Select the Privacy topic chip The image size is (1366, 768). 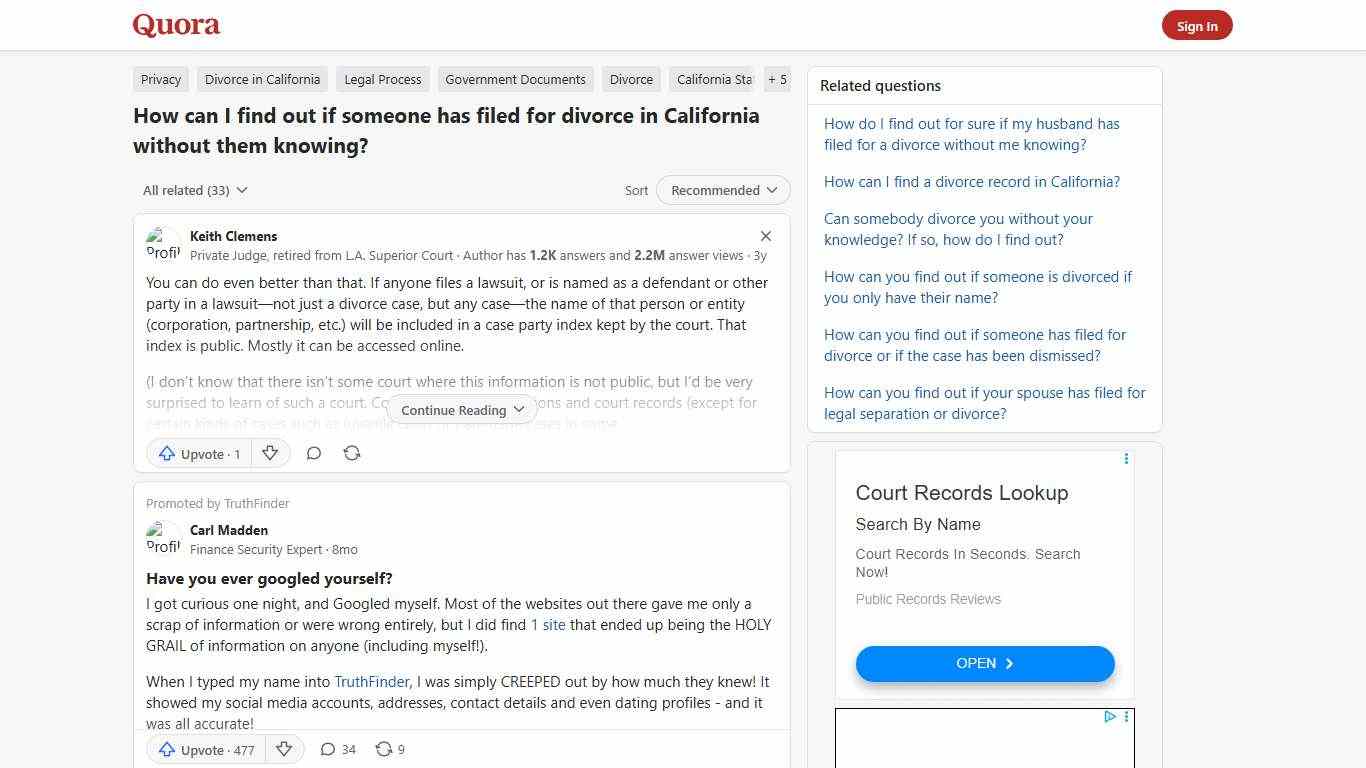[160, 79]
